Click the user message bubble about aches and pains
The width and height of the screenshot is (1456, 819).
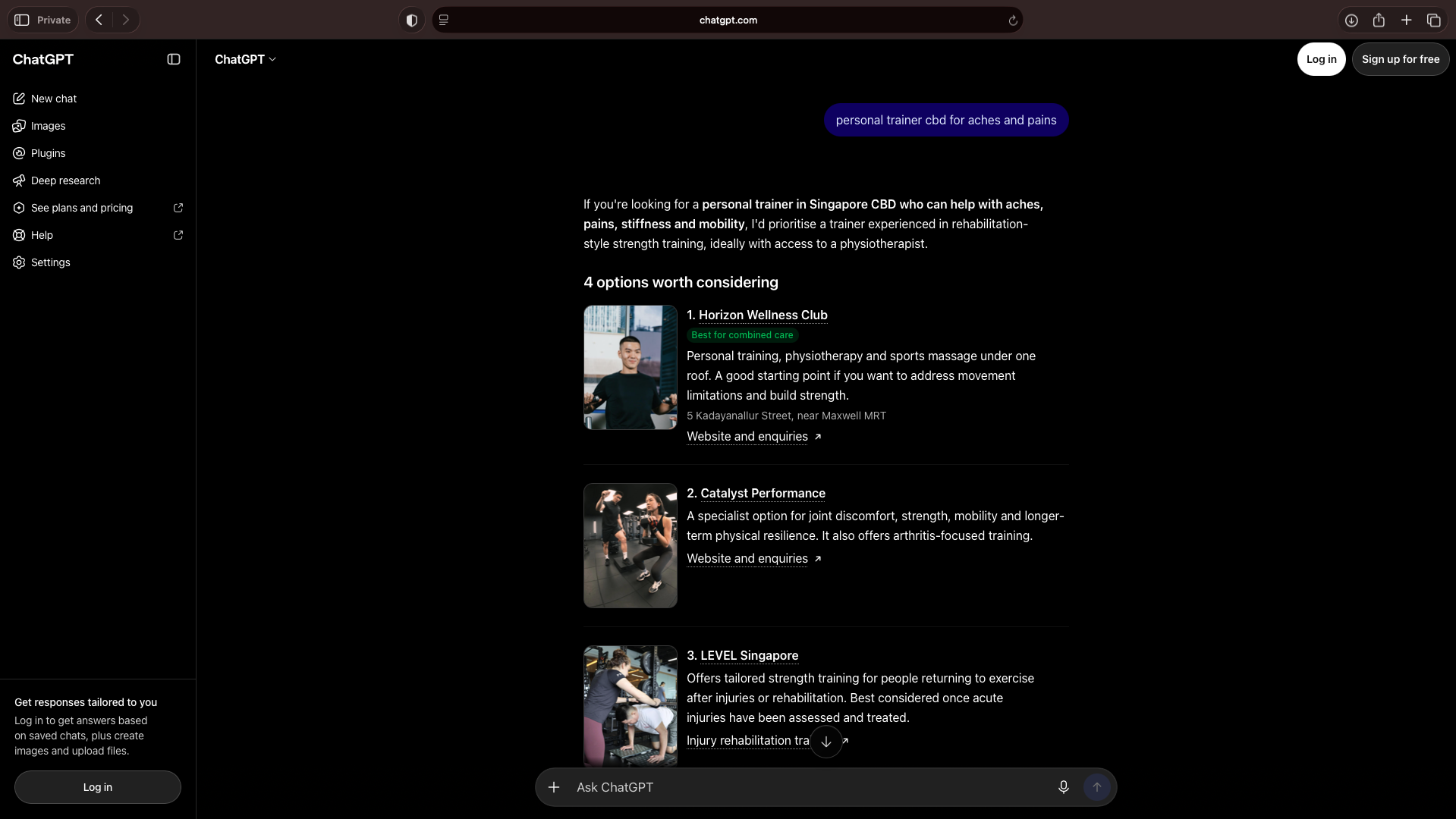coord(945,120)
